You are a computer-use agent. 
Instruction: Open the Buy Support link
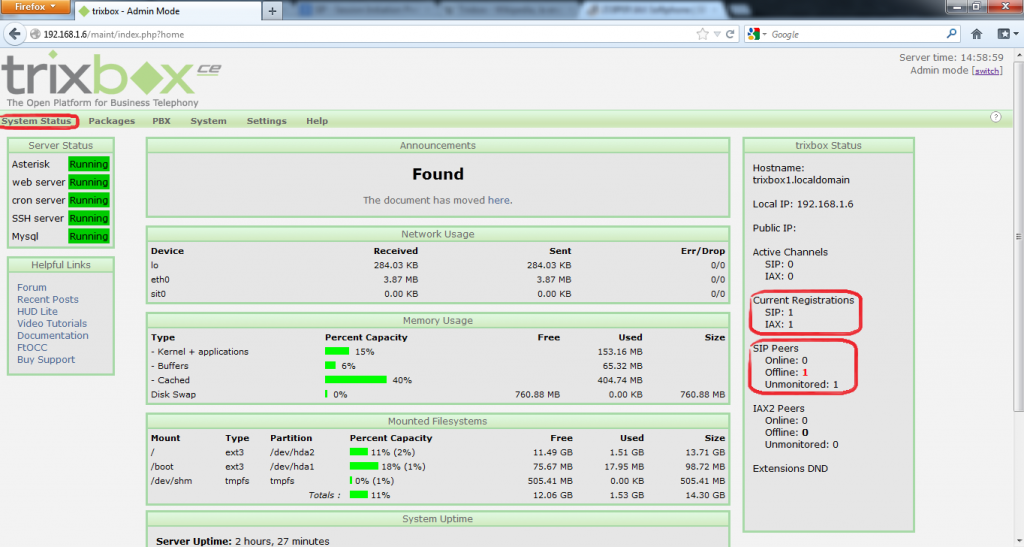coord(46,359)
